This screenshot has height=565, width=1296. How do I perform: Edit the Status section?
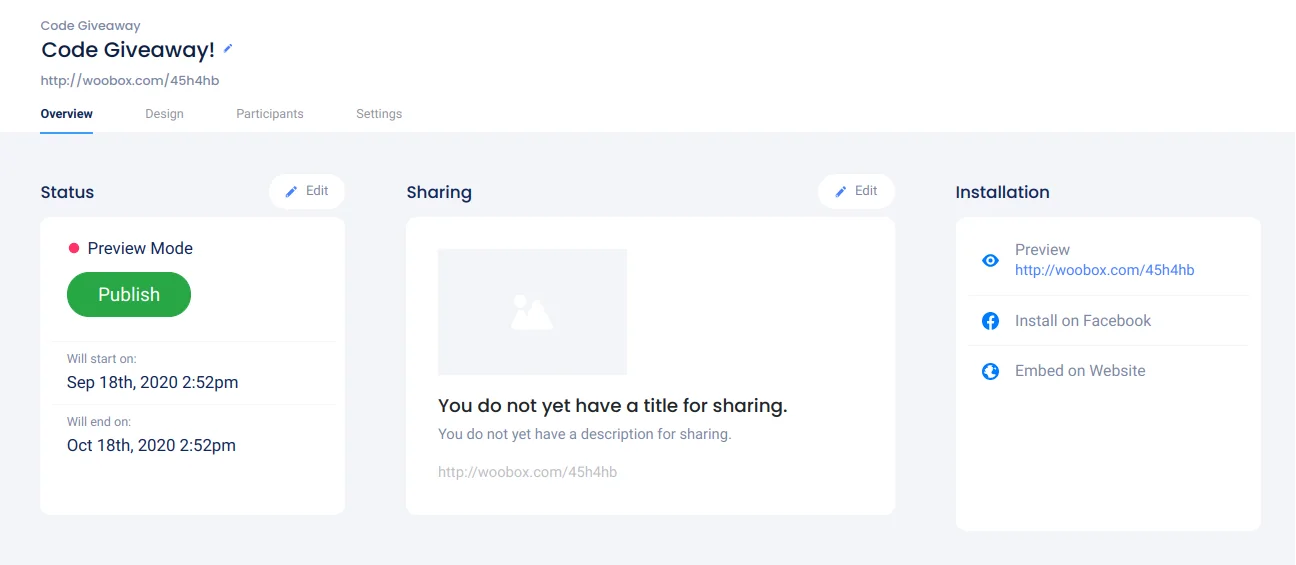(307, 191)
